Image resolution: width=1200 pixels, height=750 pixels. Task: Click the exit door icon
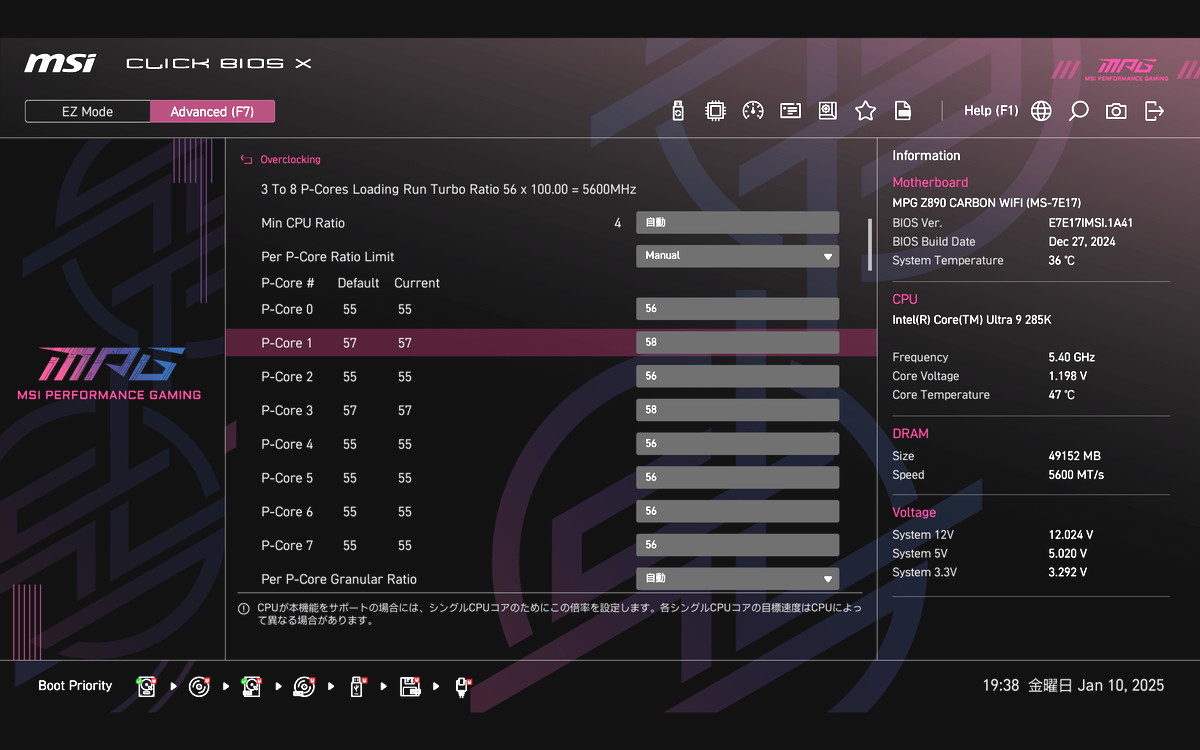click(1154, 111)
